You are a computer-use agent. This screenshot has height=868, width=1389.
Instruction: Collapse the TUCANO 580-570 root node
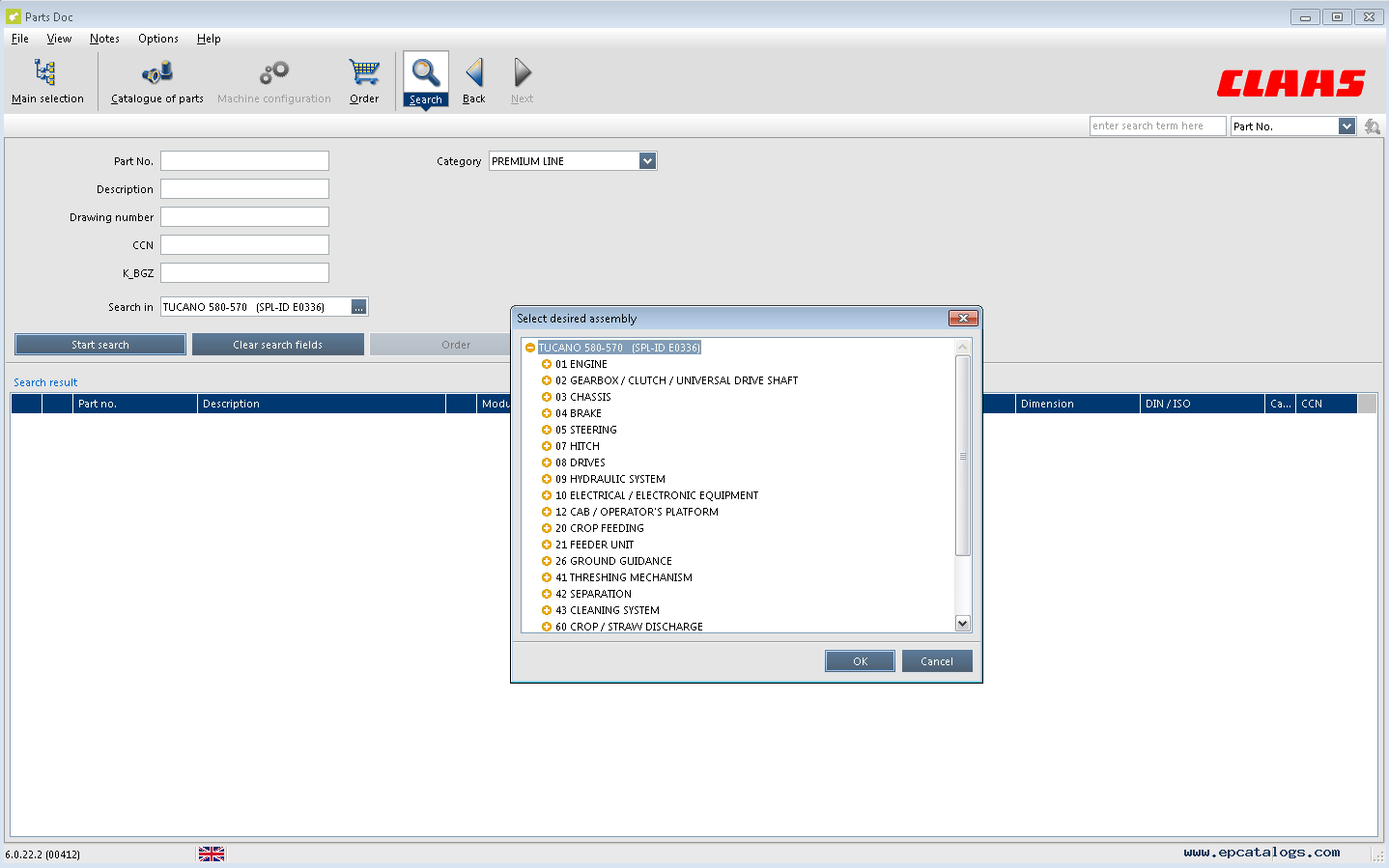pos(530,348)
